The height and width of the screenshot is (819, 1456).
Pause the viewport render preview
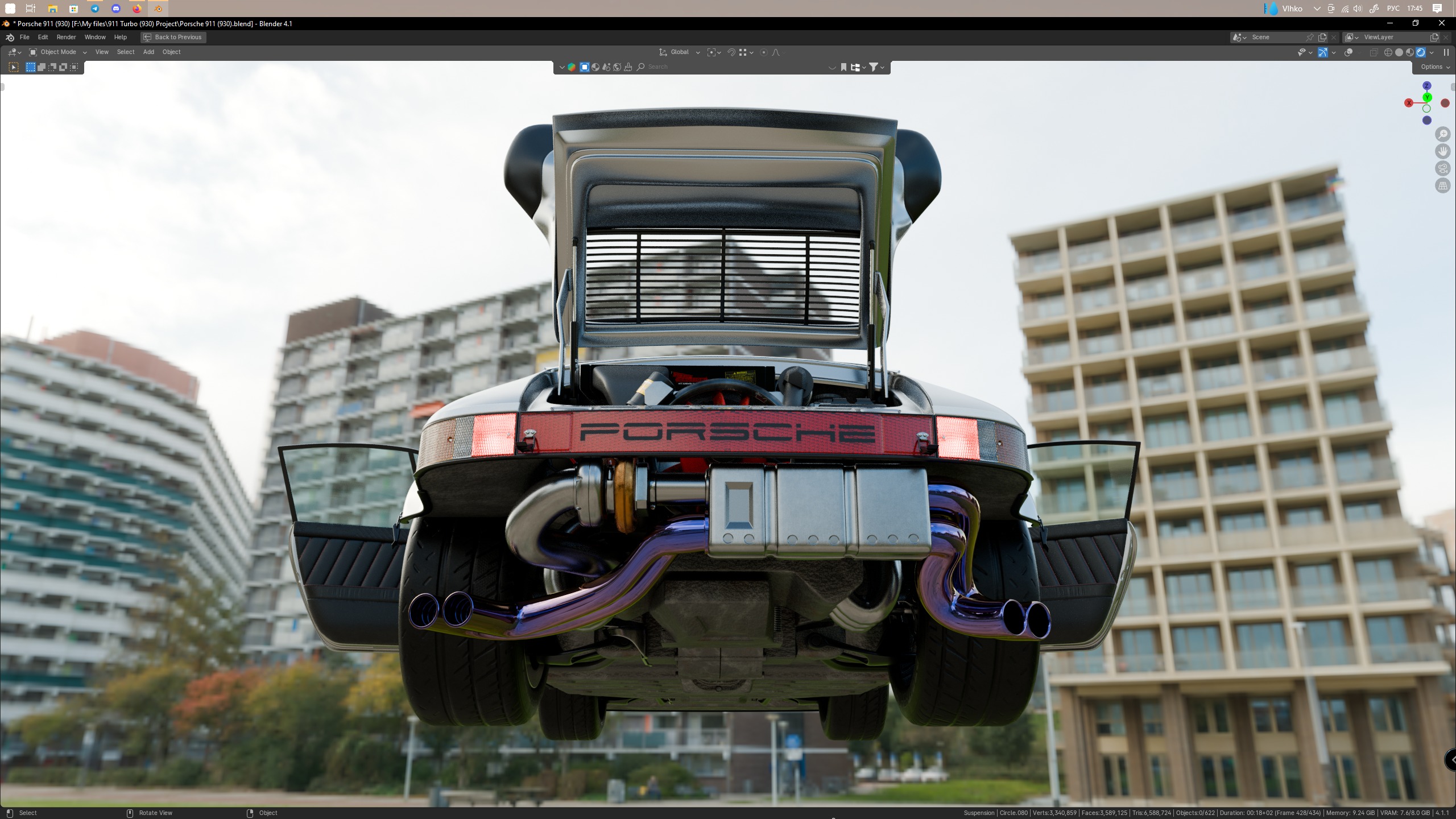1446,52
